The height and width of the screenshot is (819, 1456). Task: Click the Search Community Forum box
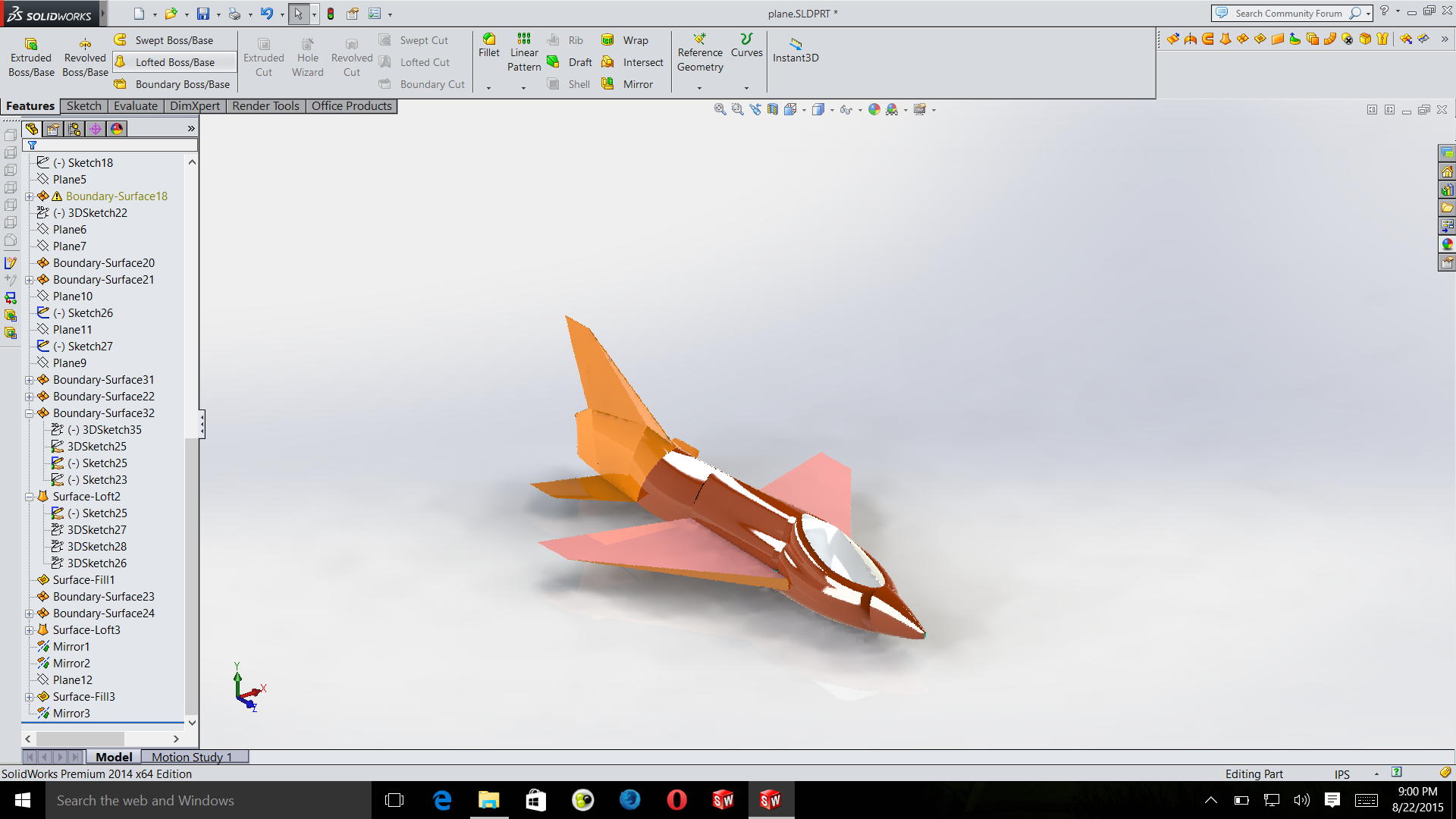(x=1290, y=13)
